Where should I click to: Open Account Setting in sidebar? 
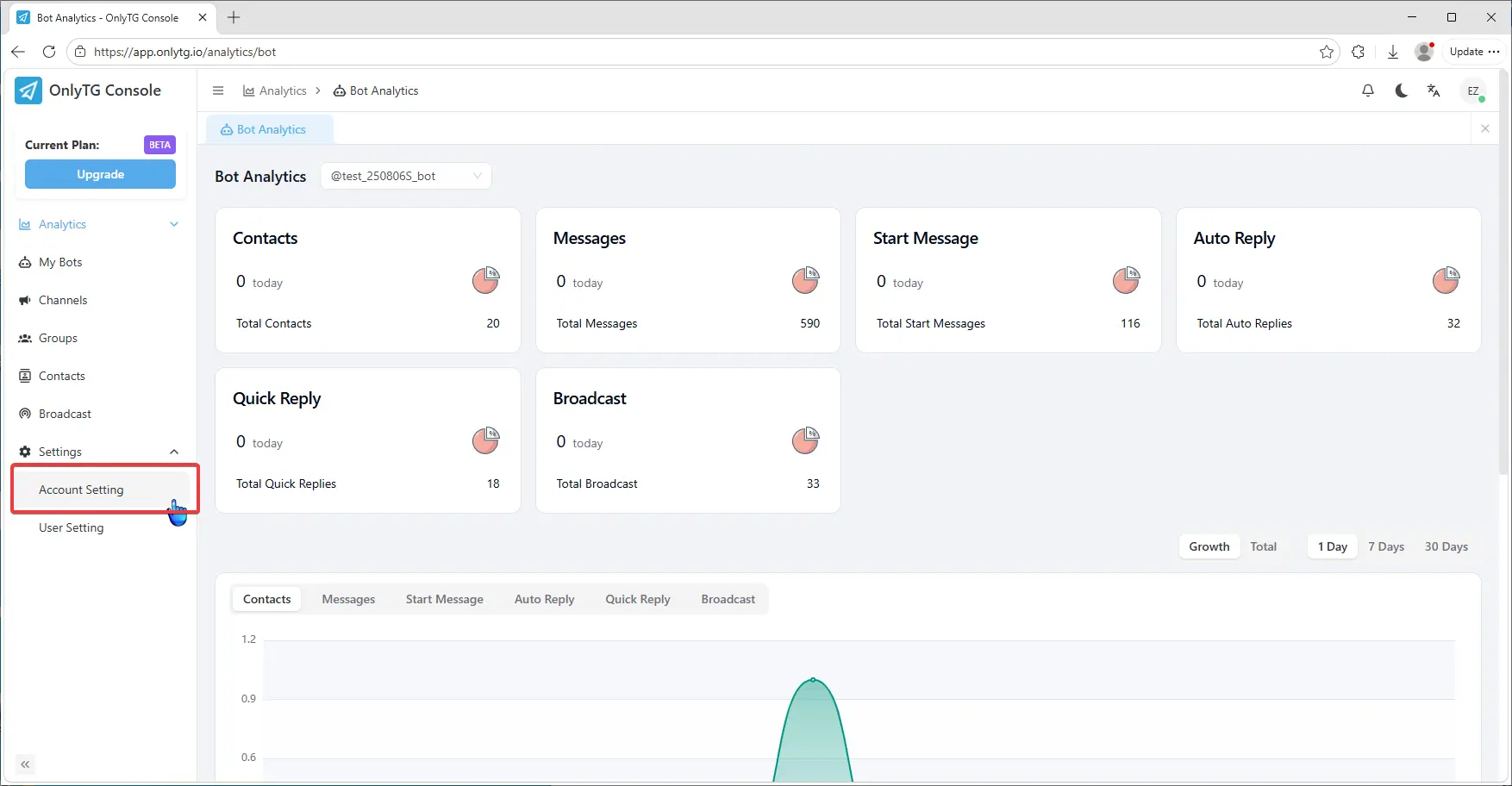coord(81,490)
